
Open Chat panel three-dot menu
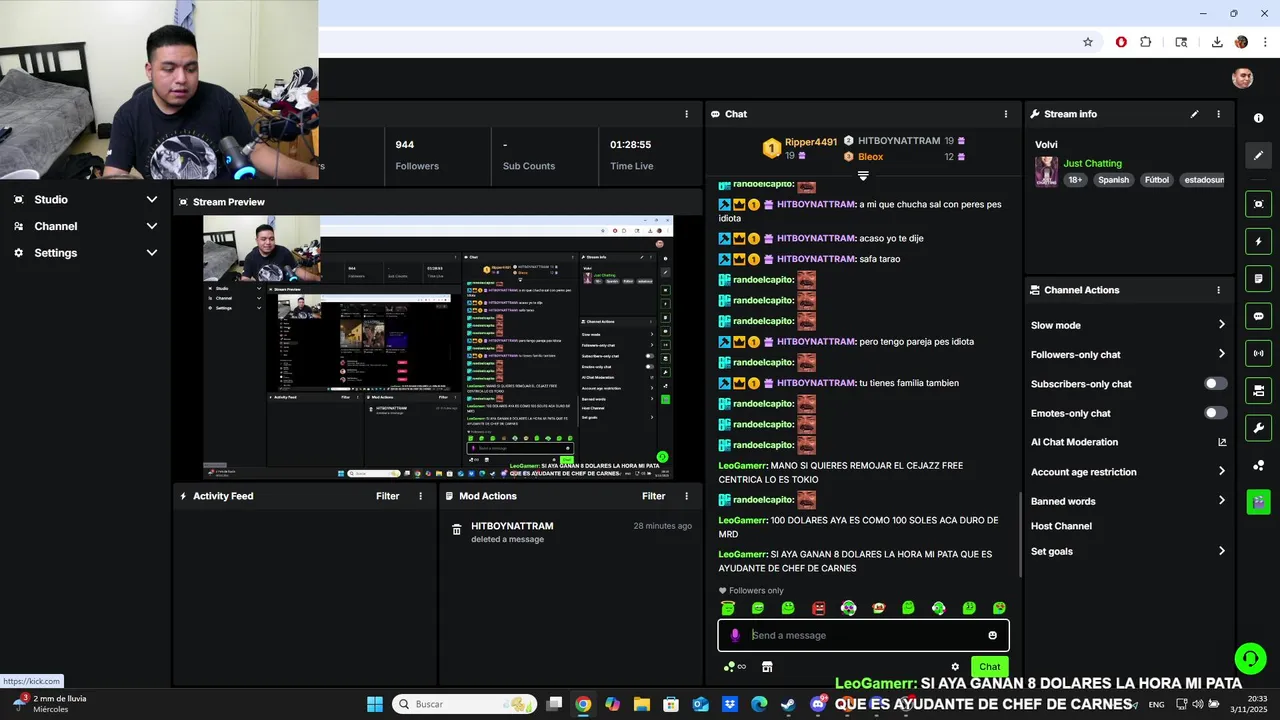(x=1006, y=114)
